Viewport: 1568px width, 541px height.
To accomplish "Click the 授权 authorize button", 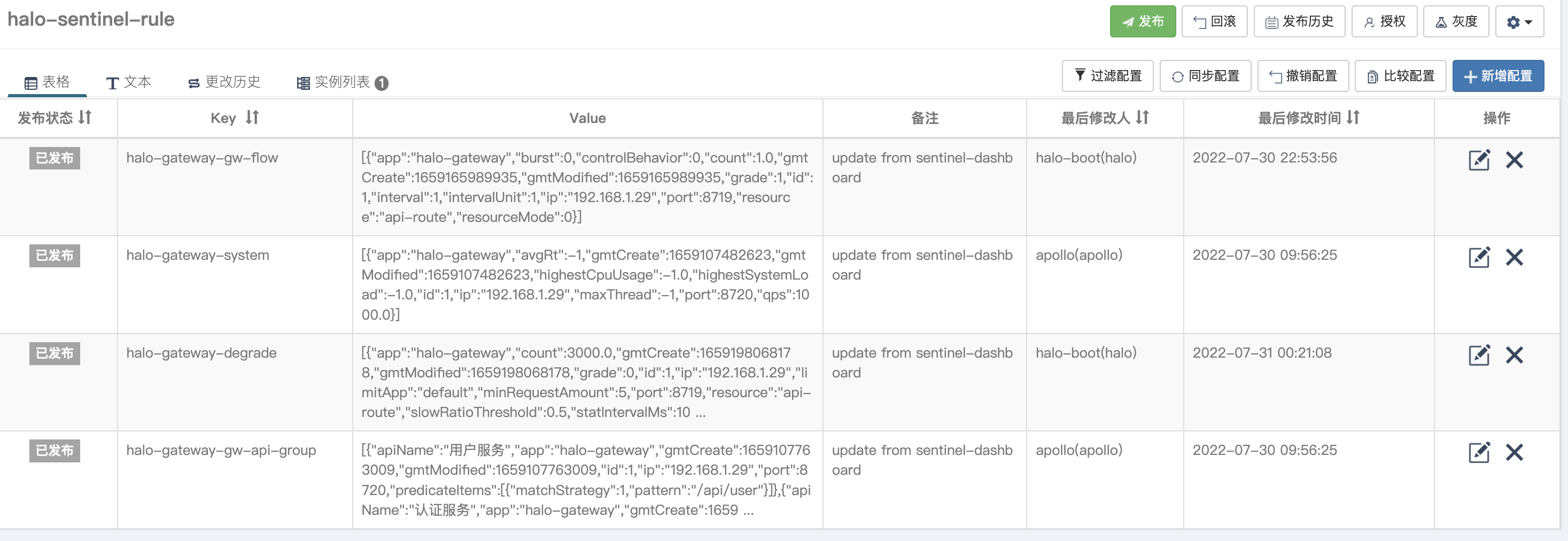I will pyautogui.click(x=1384, y=22).
